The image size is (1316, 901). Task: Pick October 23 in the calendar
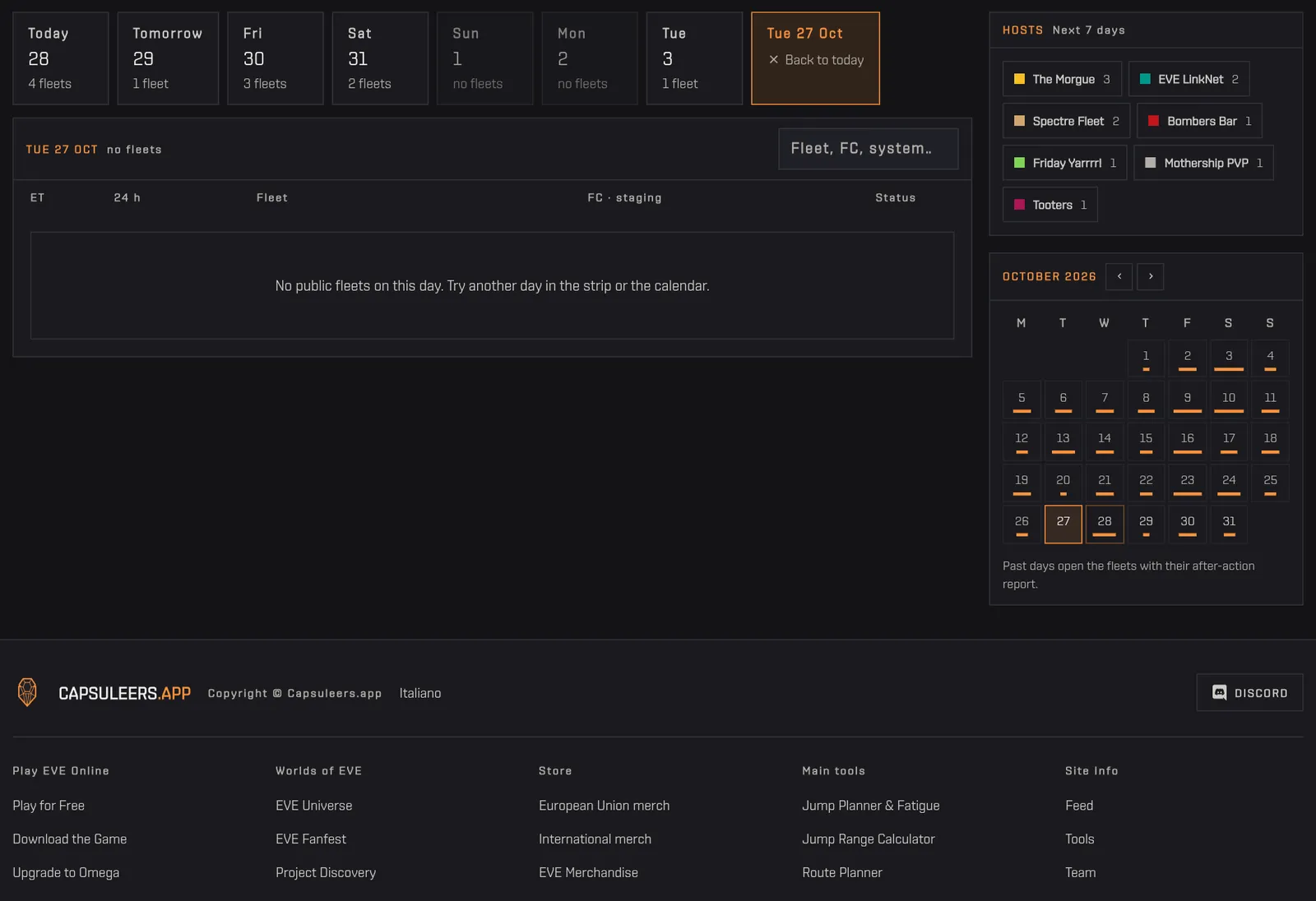pos(1187,483)
